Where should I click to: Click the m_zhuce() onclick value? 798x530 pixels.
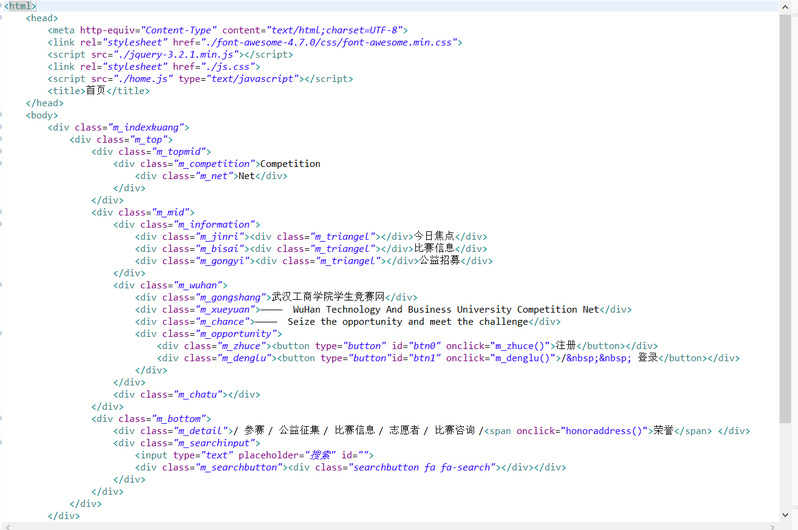coord(520,346)
